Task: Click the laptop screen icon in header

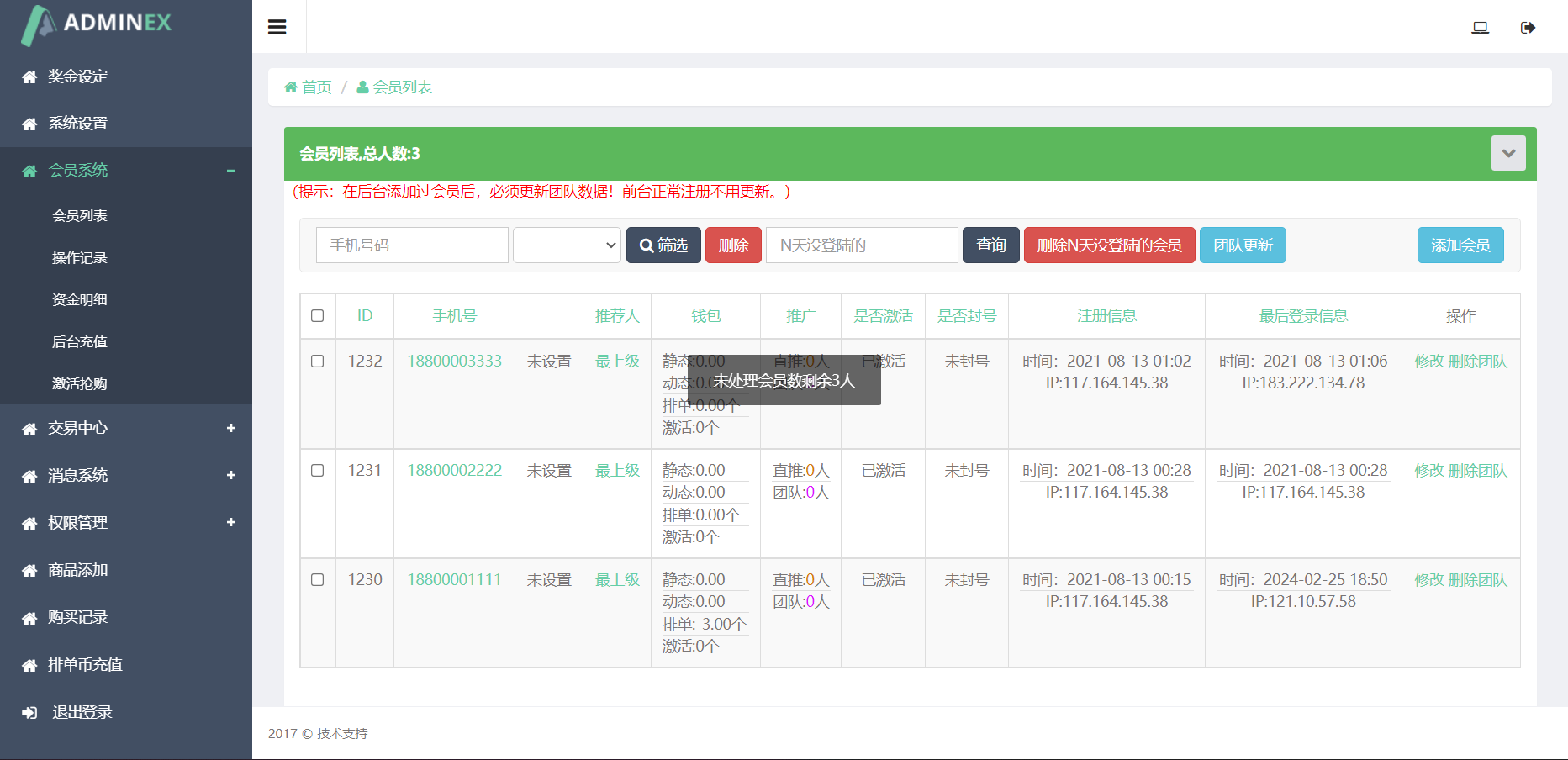Action: pyautogui.click(x=1481, y=28)
